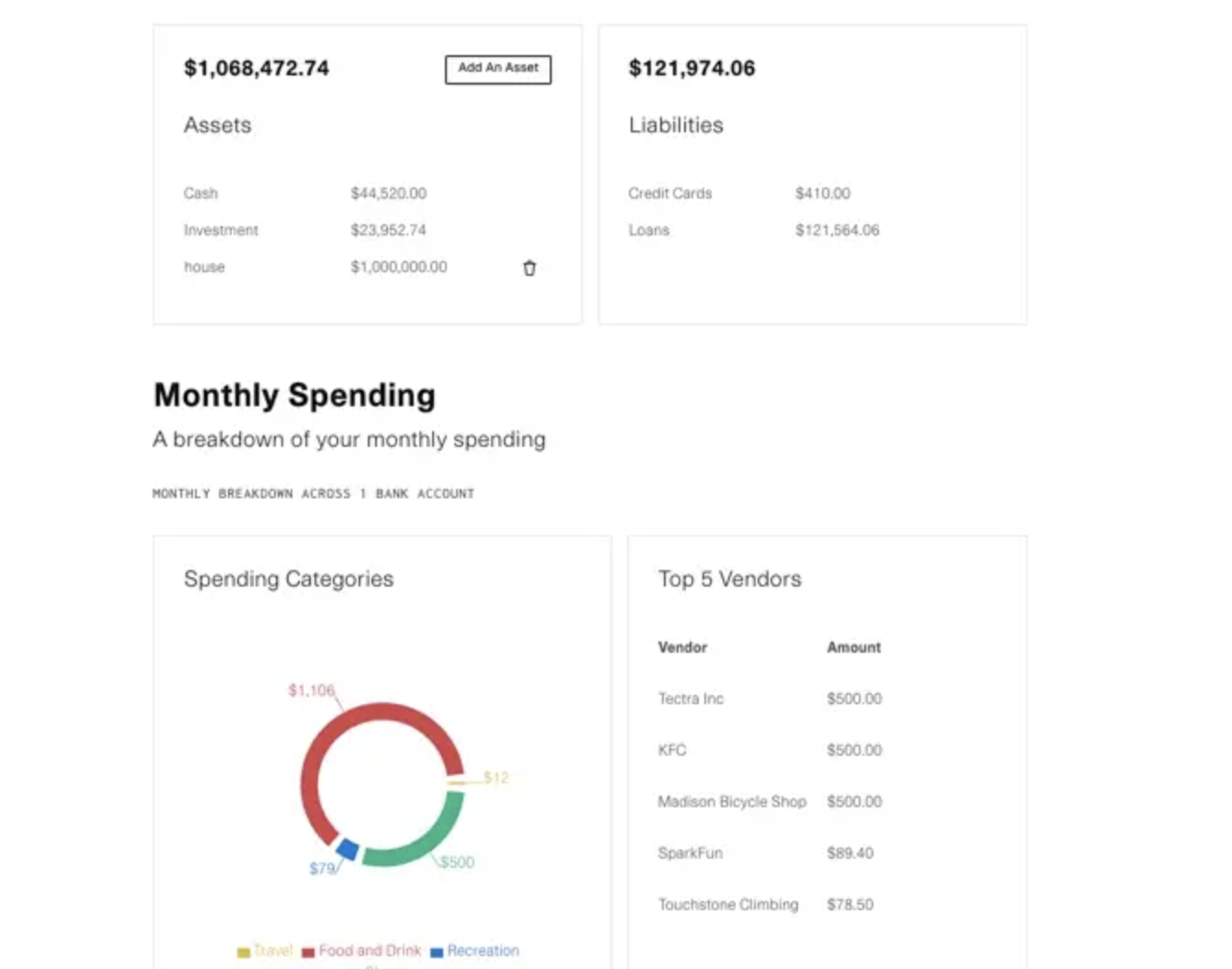Screen dimensions: 1232x969
Task: Select Madison Bicycle Shop vendor
Action: 732,802
